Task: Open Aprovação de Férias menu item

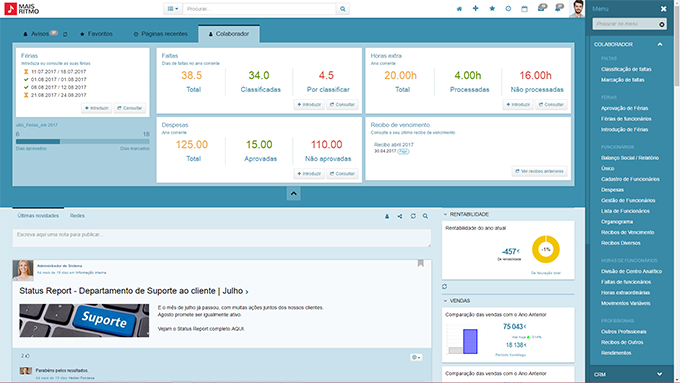Action: click(624, 108)
